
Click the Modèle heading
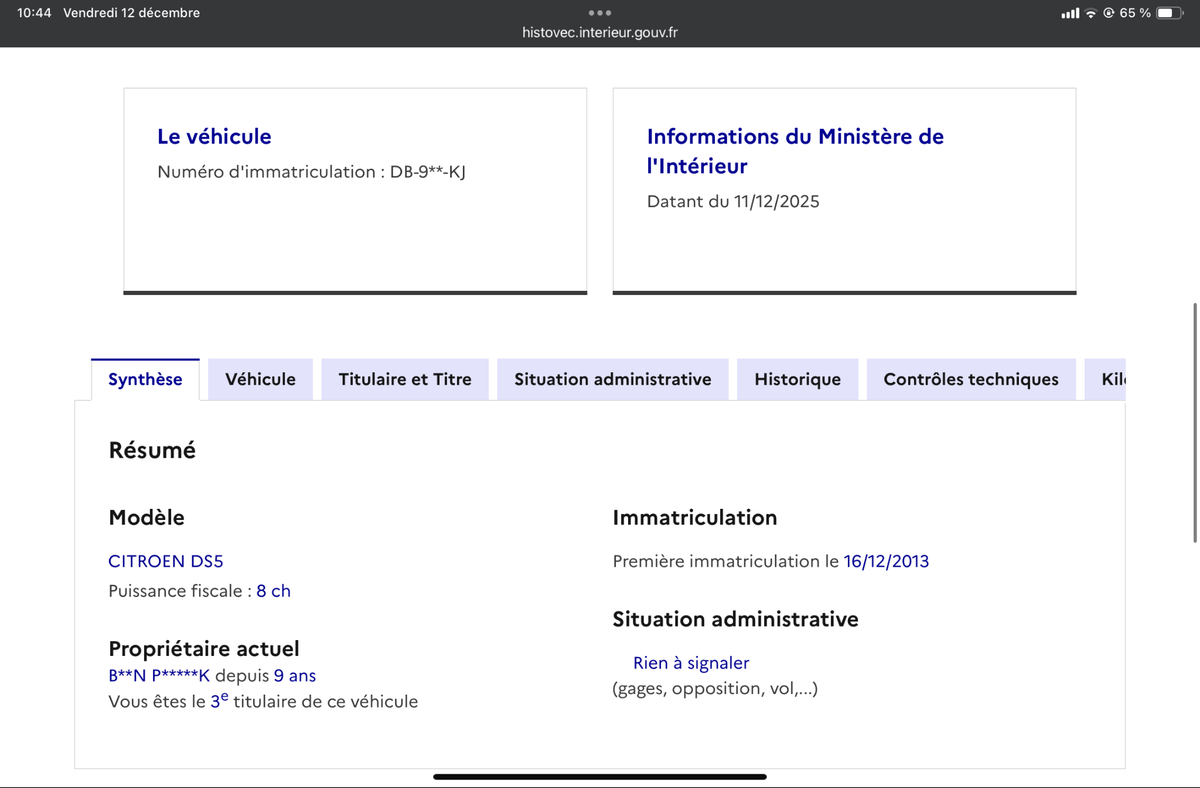coord(146,518)
